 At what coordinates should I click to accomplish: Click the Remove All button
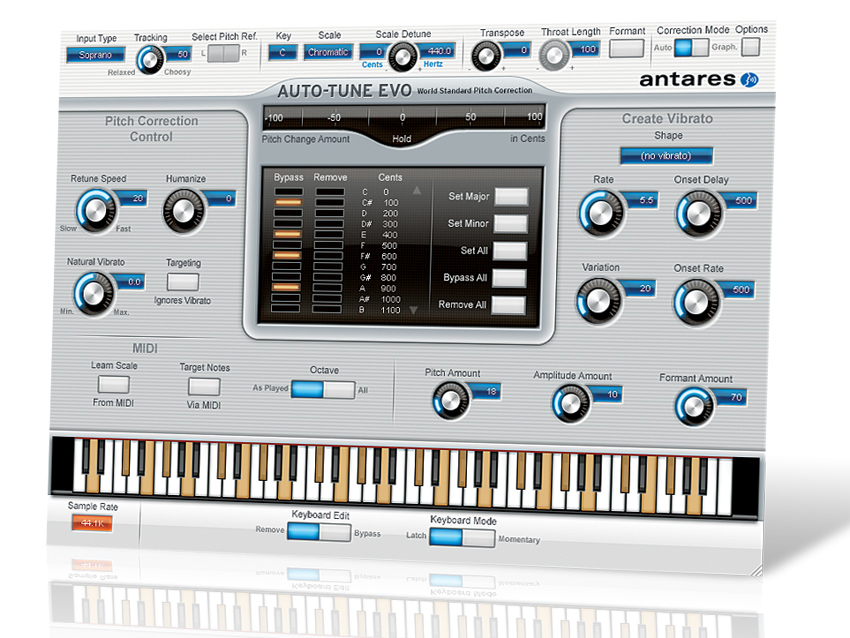click(508, 305)
